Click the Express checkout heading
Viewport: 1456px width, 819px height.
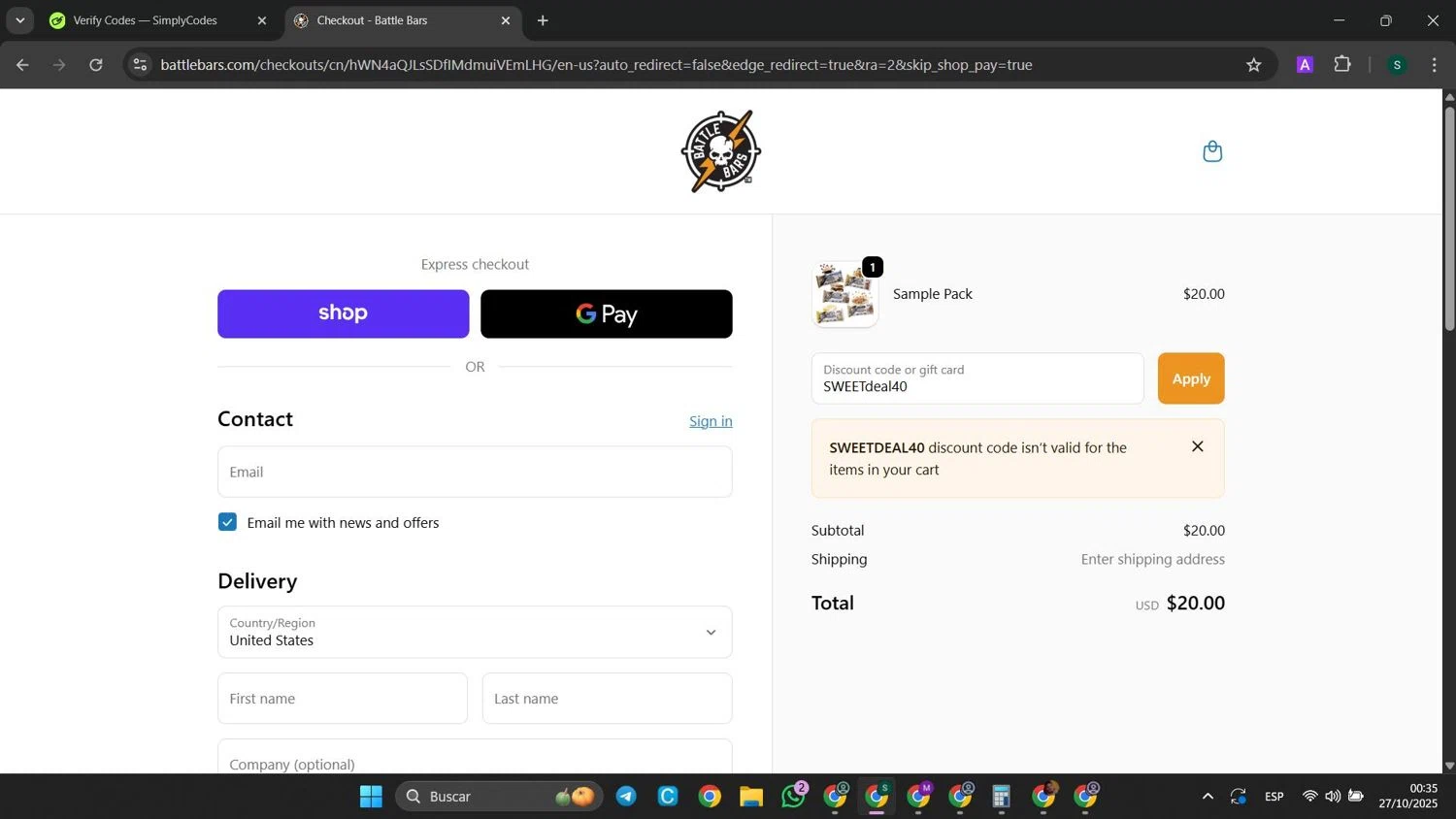pyautogui.click(x=475, y=264)
